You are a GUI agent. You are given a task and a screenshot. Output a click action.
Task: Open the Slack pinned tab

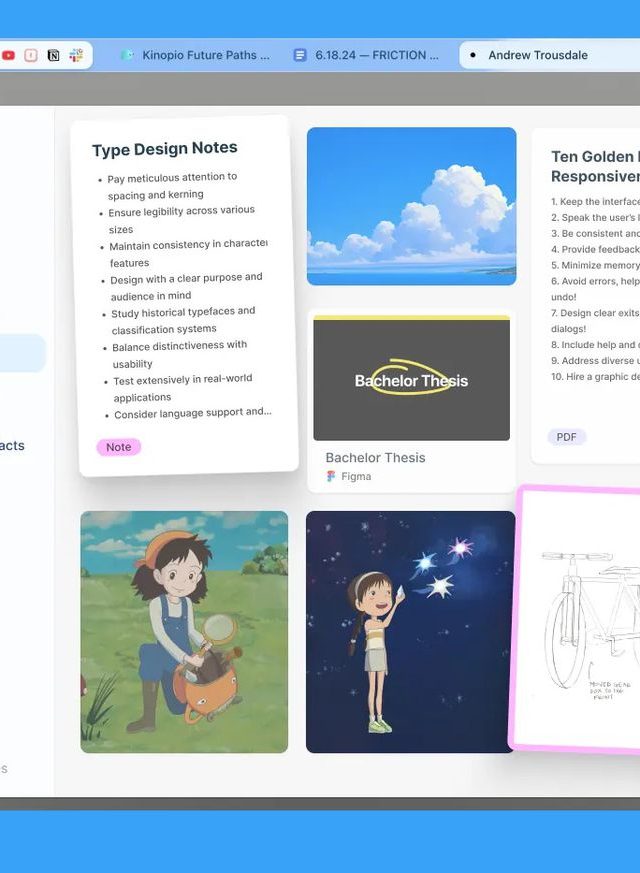tap(76, 55)
